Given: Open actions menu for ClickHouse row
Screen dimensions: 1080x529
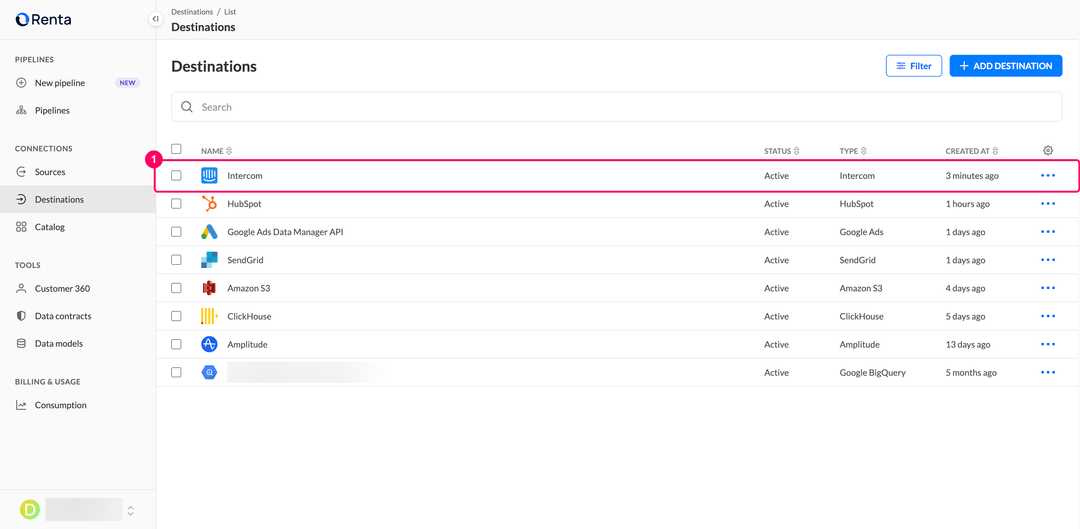Looking at the screenshot, I should [x=1048, y=316].
